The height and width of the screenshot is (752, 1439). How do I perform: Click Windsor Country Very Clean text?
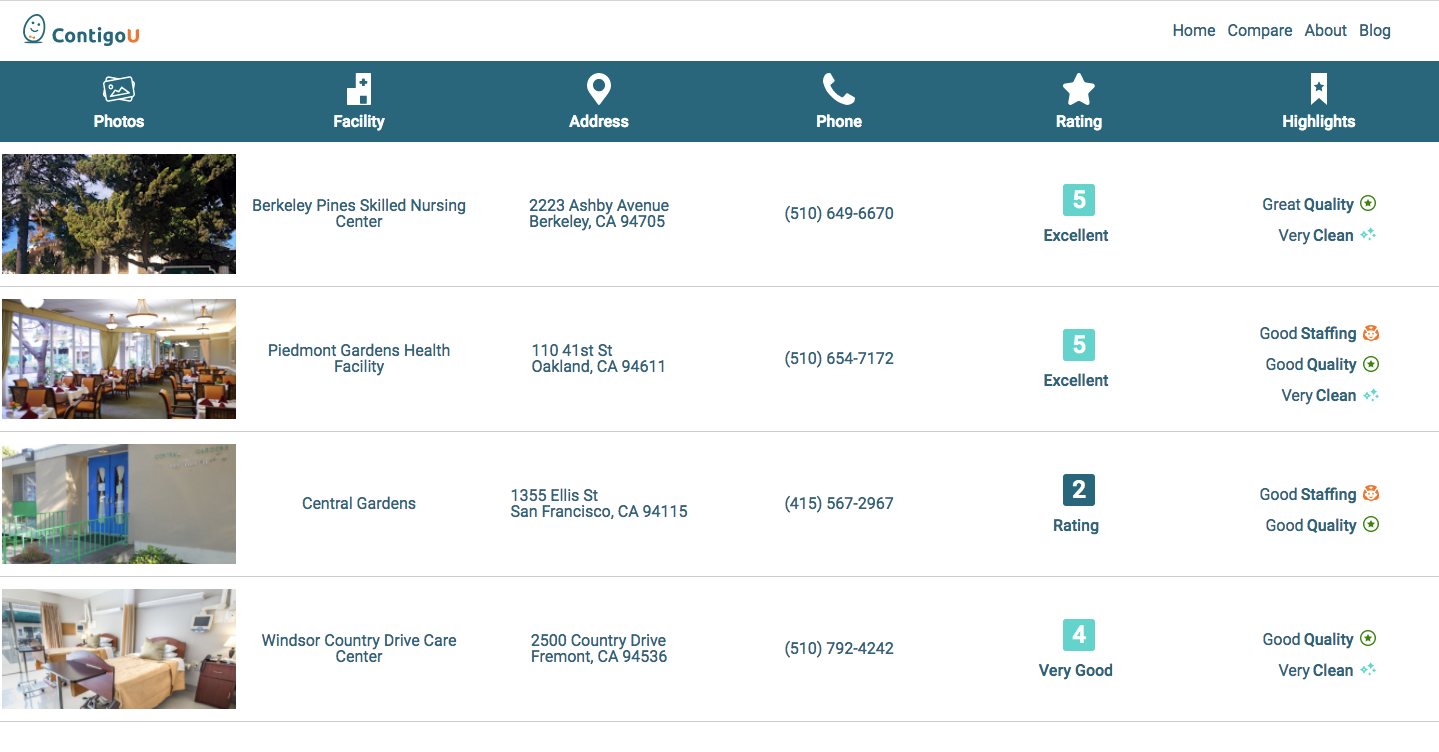(x=1316, y=670)
